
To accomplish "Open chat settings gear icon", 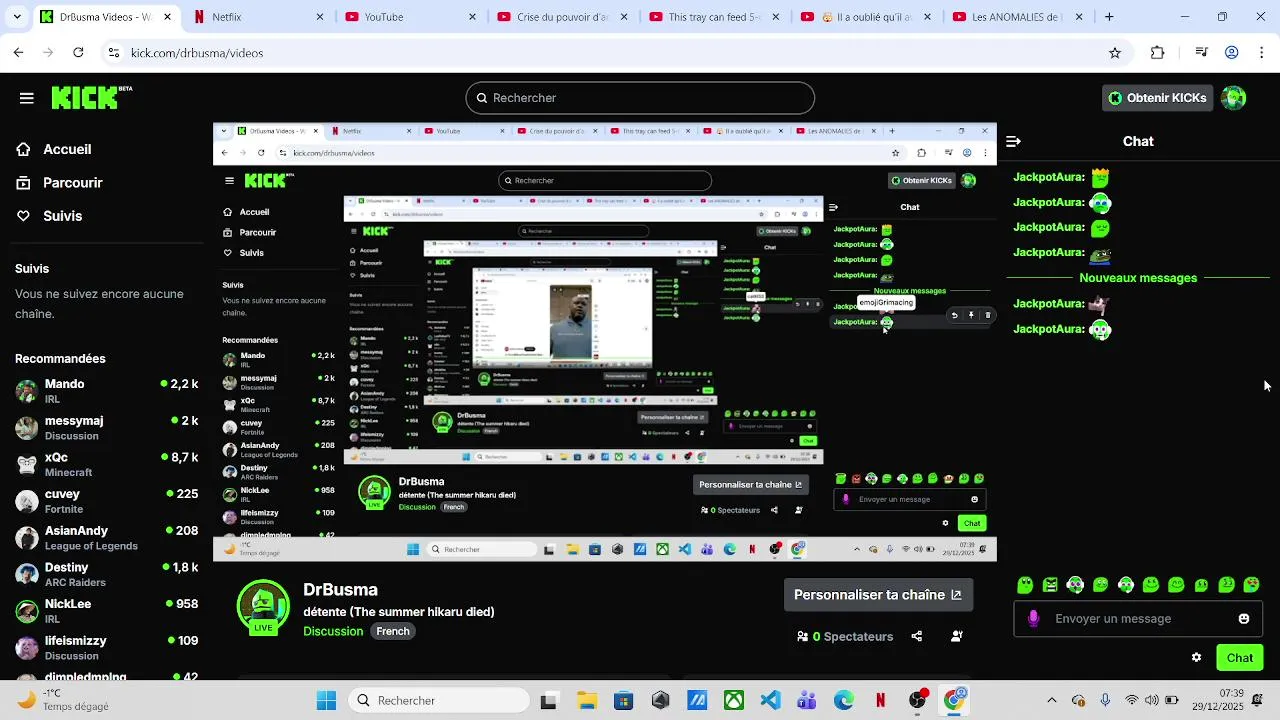I will (x=1196, y=658).
